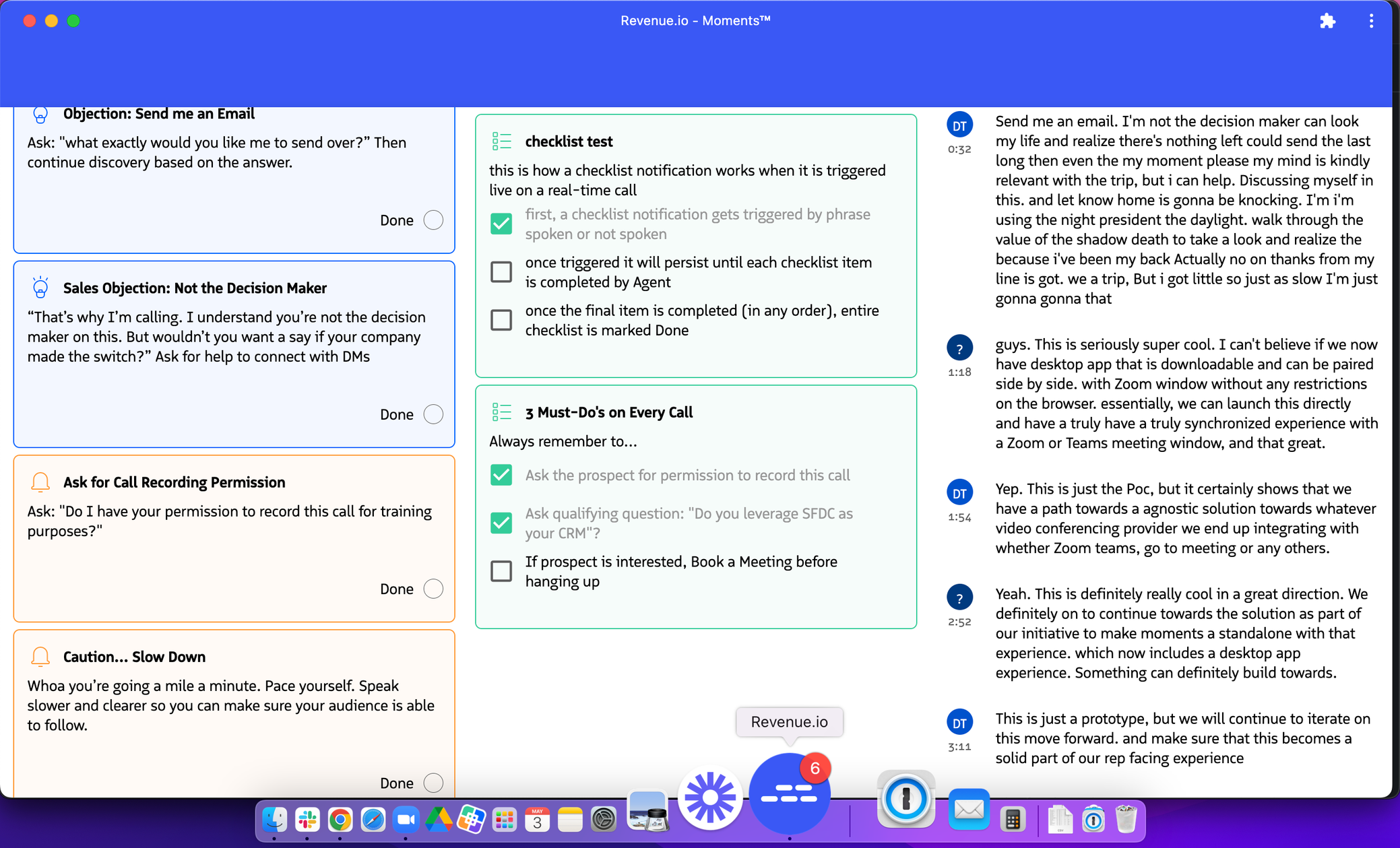Open Zoom from the Dock
This screenshot has width=1400, height=848.
tap(406, 820)
